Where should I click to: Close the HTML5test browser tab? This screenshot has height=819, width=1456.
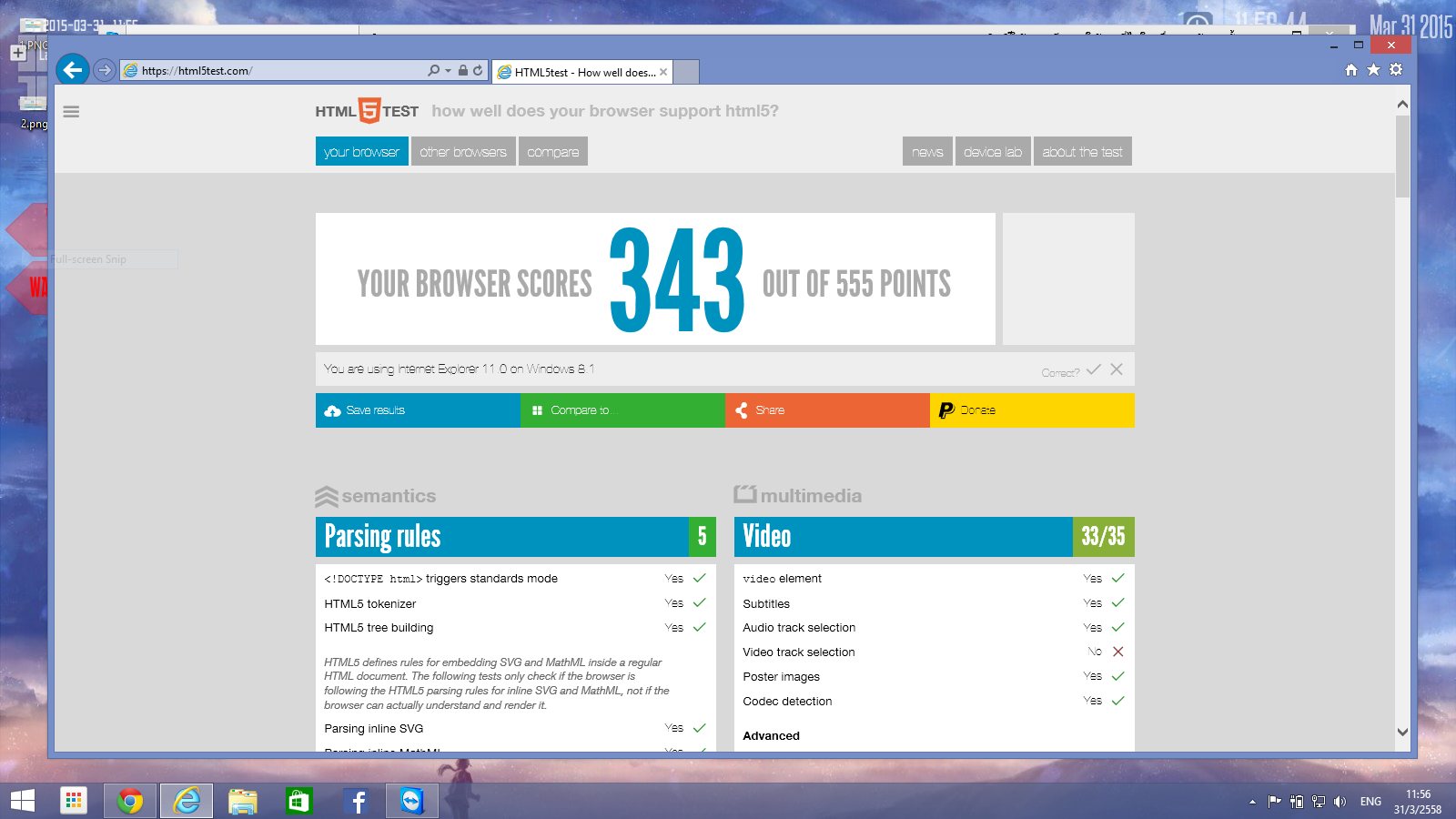click(663, 72)
